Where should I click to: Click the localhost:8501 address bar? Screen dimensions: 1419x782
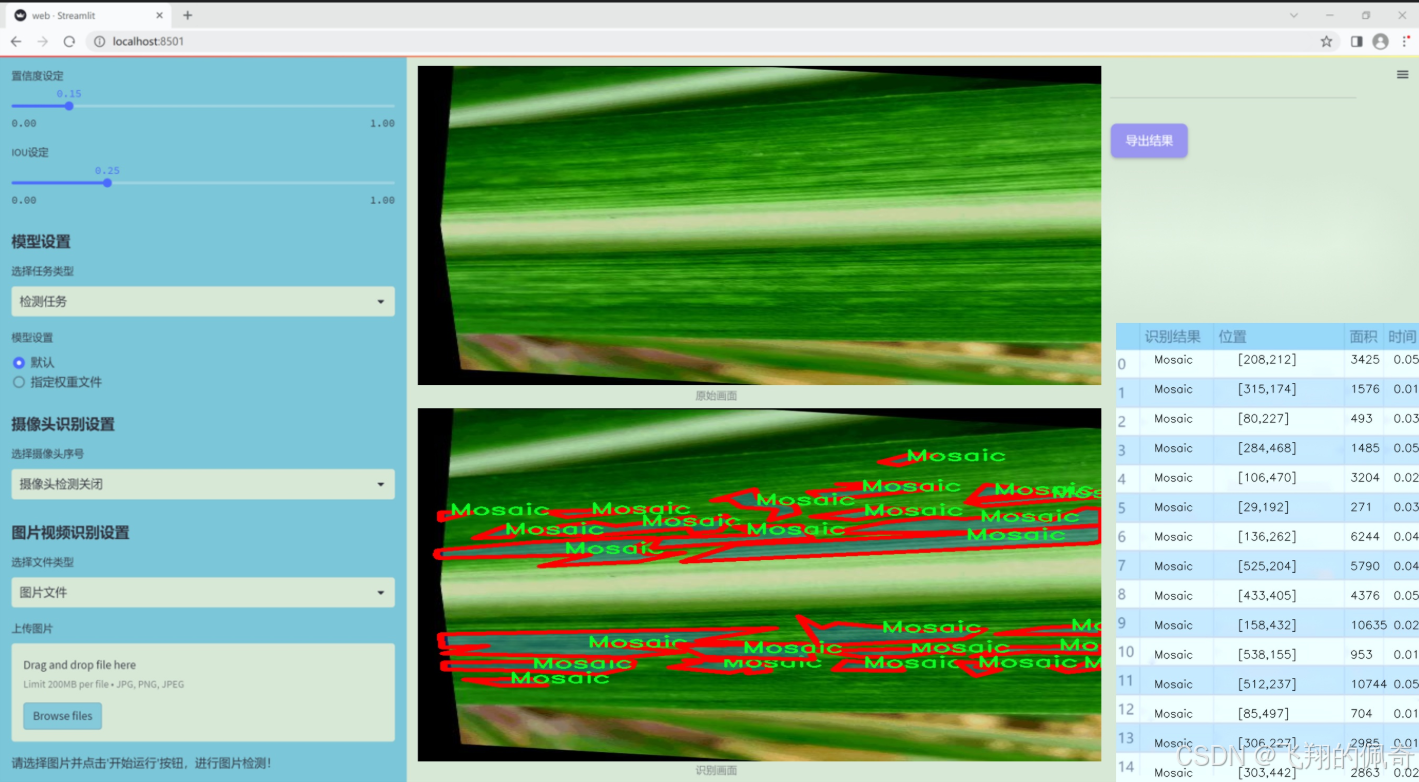[x=700, y=41]
